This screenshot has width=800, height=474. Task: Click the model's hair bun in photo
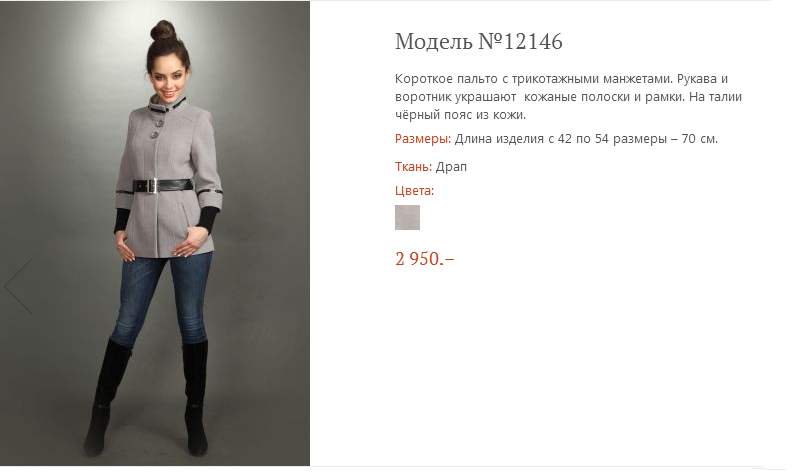pyautogui.click(x=164, y=31)
